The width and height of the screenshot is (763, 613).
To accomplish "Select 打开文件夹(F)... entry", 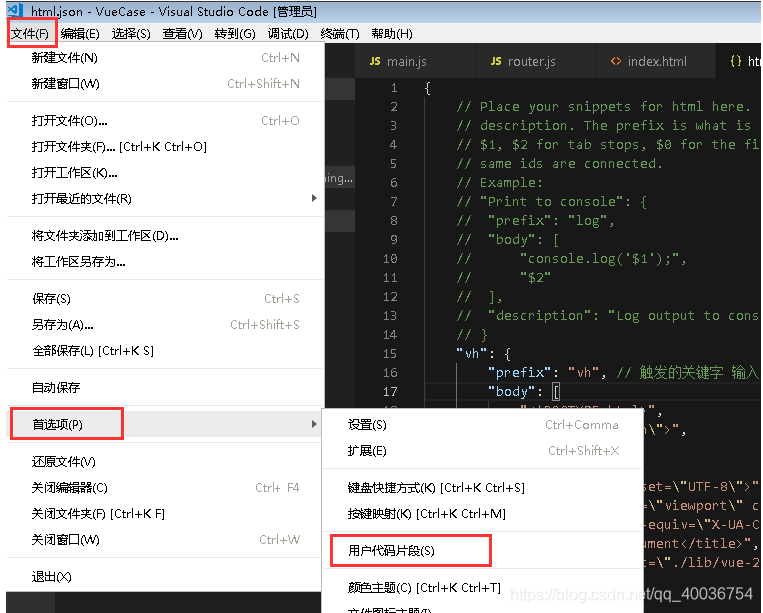I will tap(165, 146).
